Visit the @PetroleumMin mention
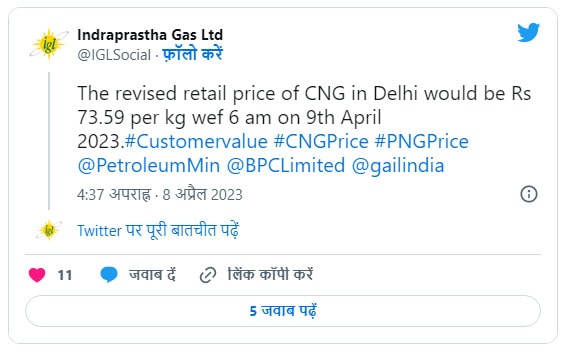Image resolution: width=578 pixels, height=362 pixels. [149, 166]
